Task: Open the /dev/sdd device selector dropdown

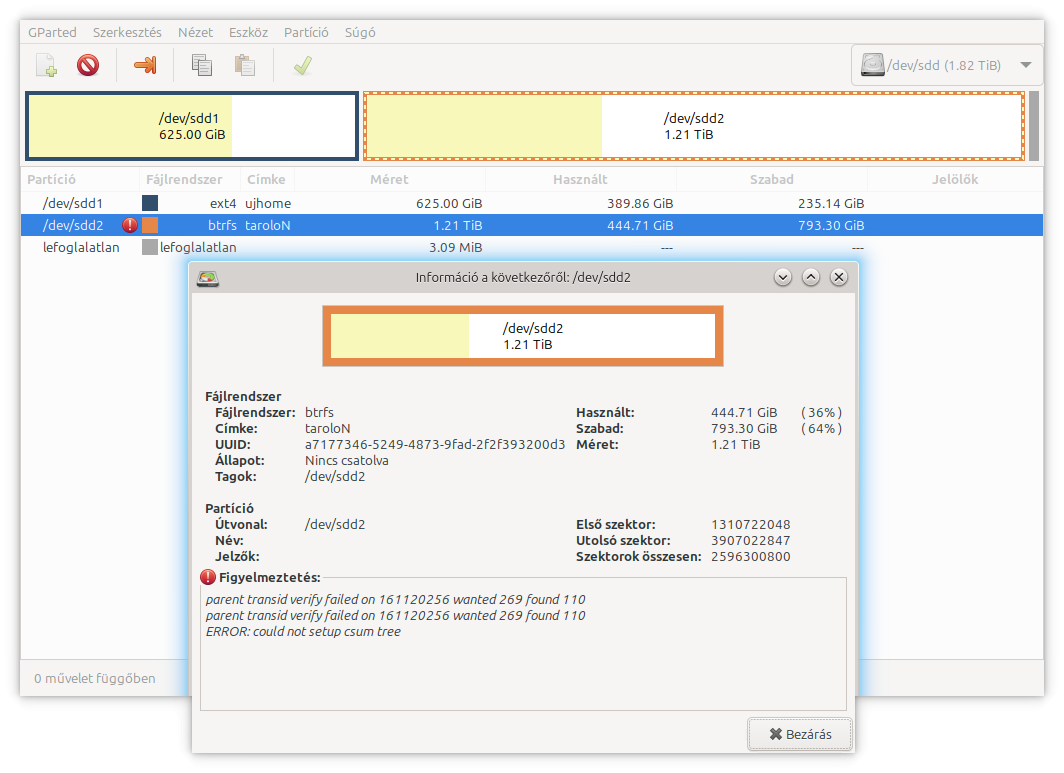Action: point(946,66)
